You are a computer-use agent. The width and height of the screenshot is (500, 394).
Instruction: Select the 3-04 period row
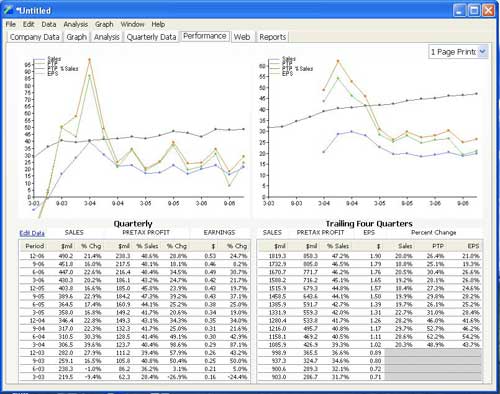(135, 345)
